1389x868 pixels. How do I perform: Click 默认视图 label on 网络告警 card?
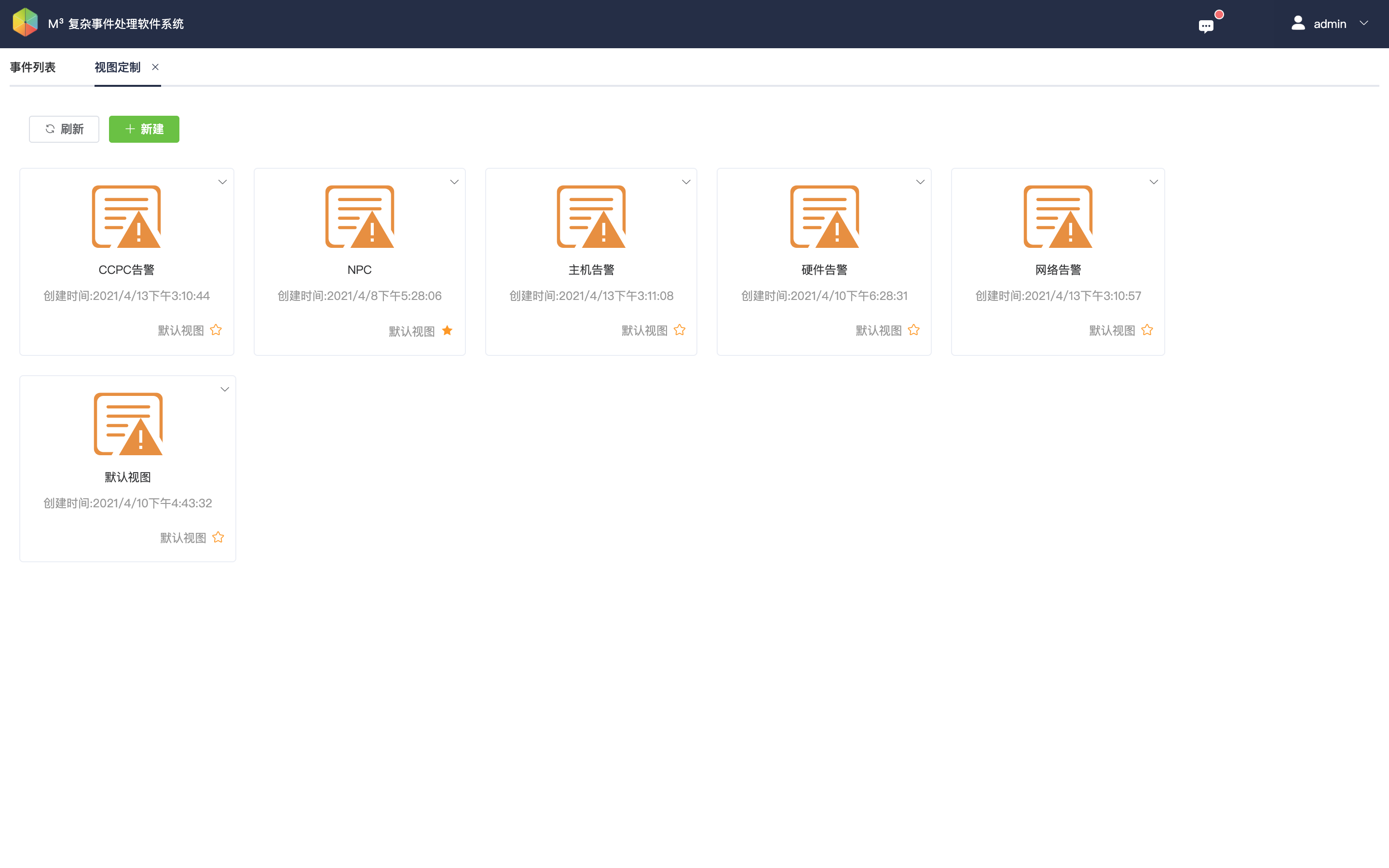1112,331
